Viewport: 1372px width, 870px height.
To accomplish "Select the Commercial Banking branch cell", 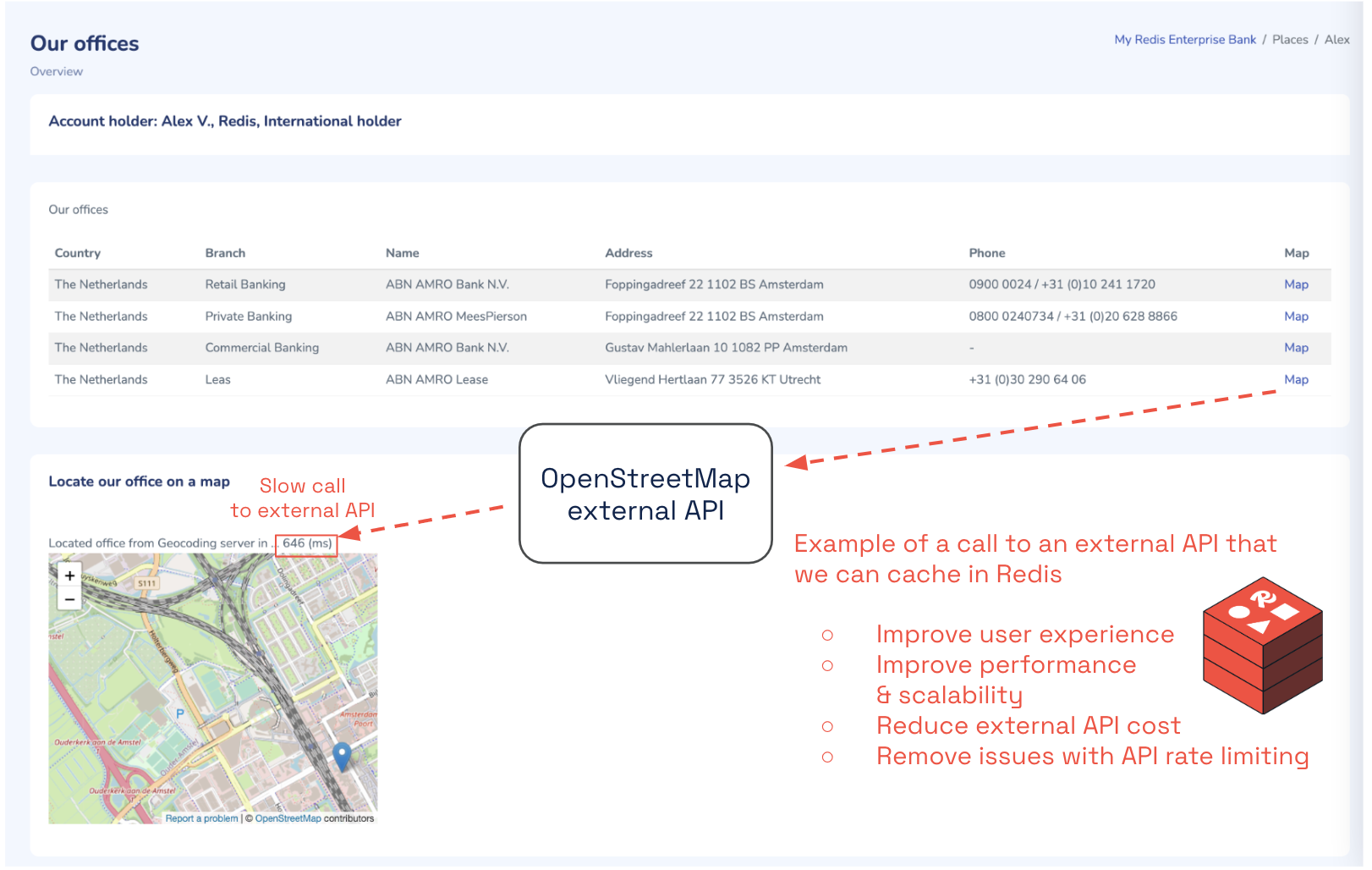I will pyautogui.click(x=262, y=348).
